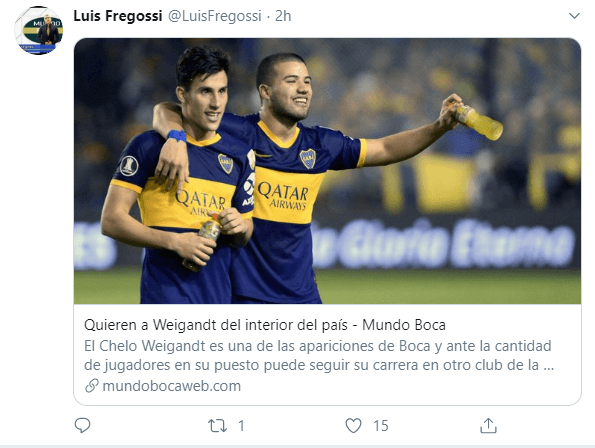Open the @LuisFregossi handle
This screenshot has width=595, height=448.
[x=215, y=16]
